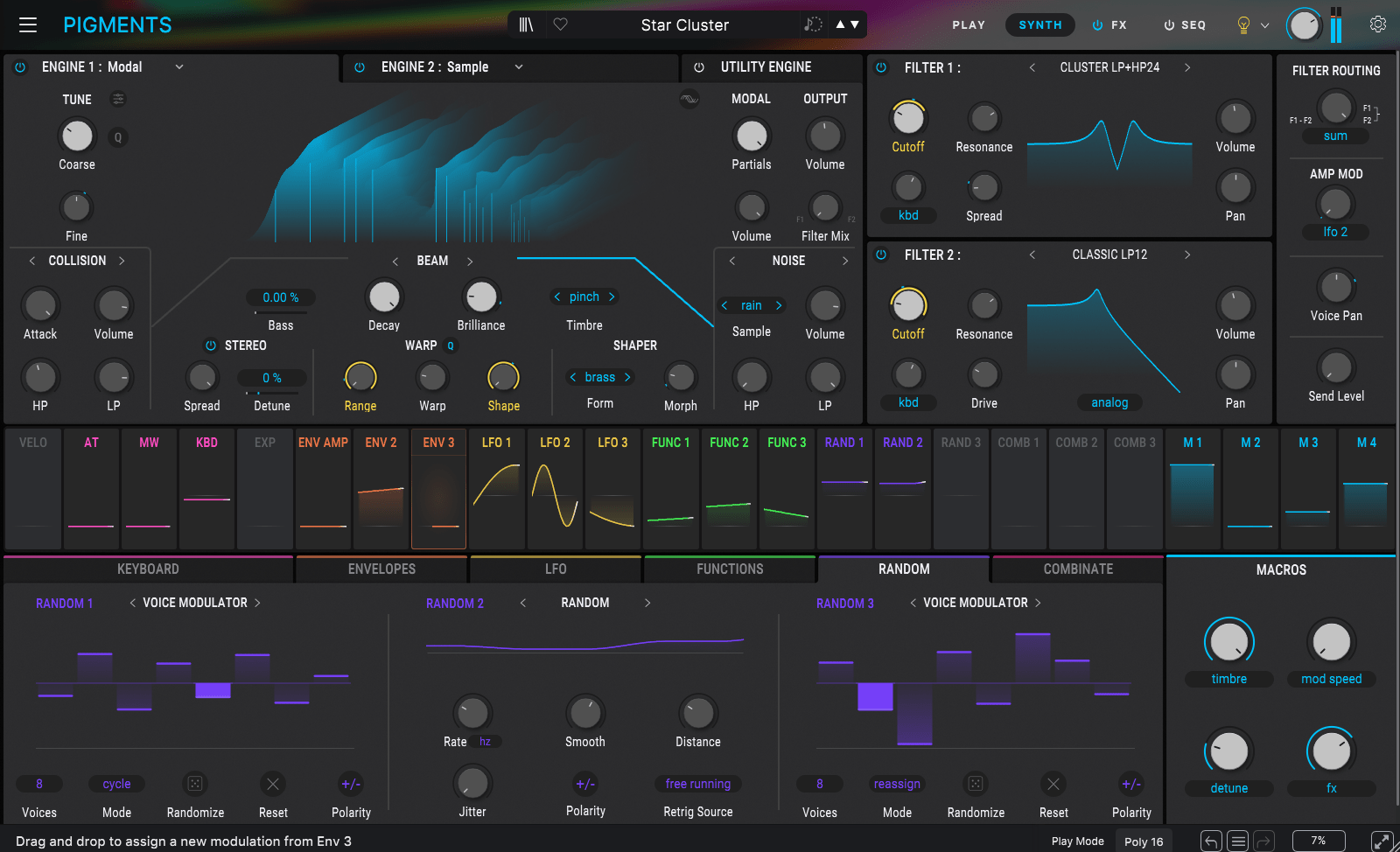Select the LFO 2 modulation source slot
1400x852 pixels.
[x=555, y=488]
